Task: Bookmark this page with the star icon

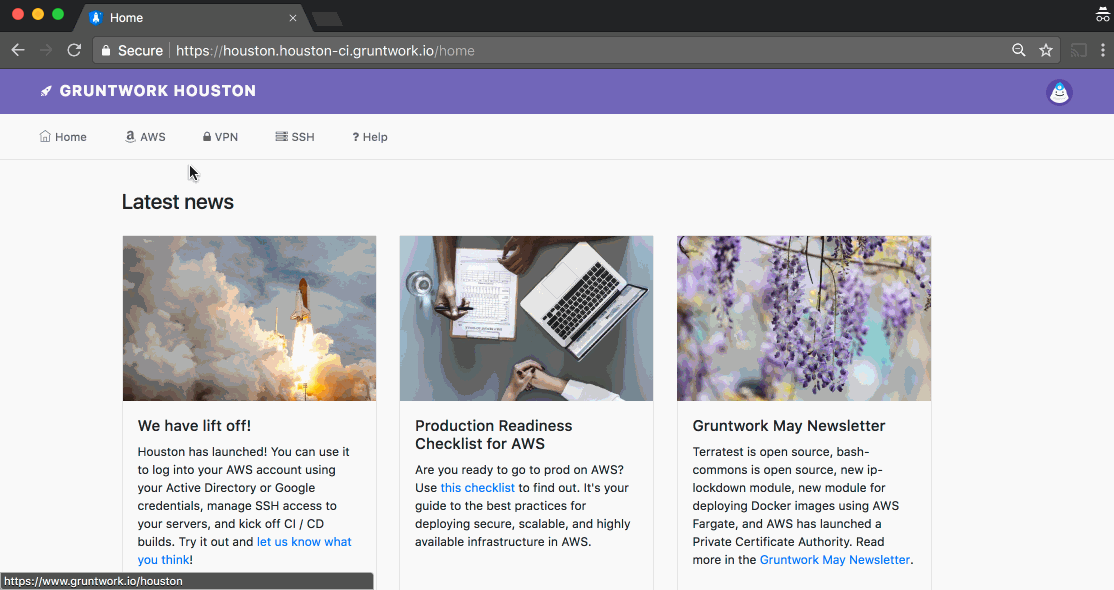Action: 1046,50
